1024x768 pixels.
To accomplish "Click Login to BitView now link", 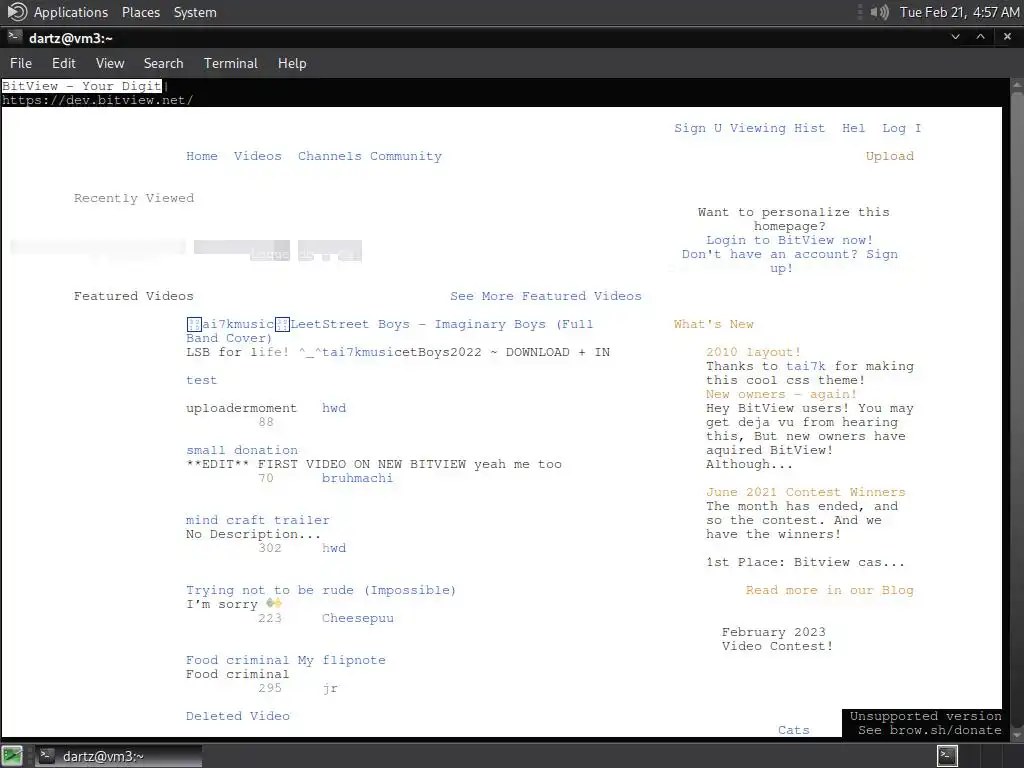I will click(x=790, y=240).
